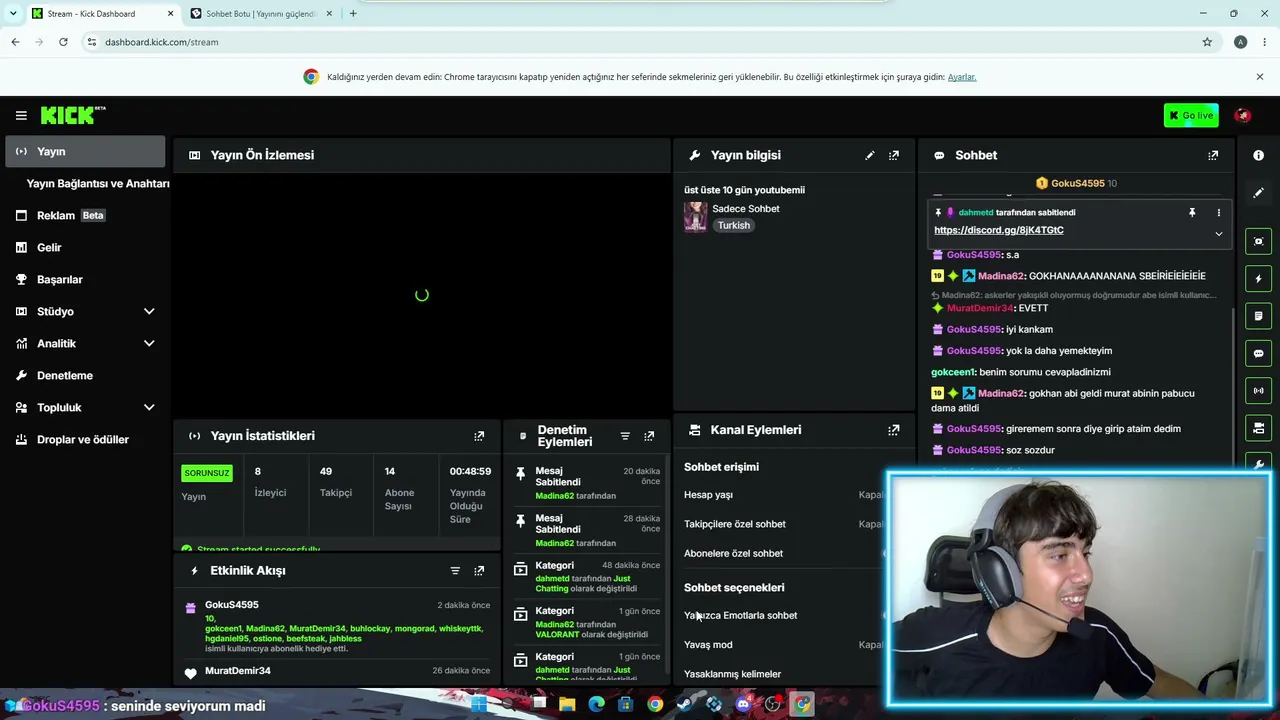
Task: Click the 00:48:59 stream duration value
Action: tap(470, 472)
